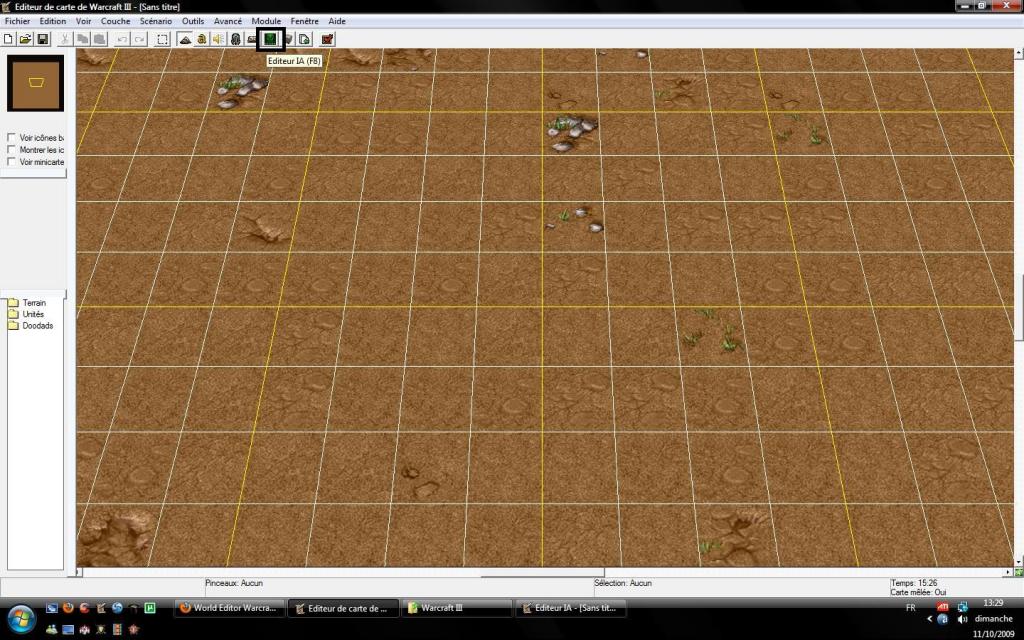Open the Module menu
The image size is (1024, 640).
(266, 21)
